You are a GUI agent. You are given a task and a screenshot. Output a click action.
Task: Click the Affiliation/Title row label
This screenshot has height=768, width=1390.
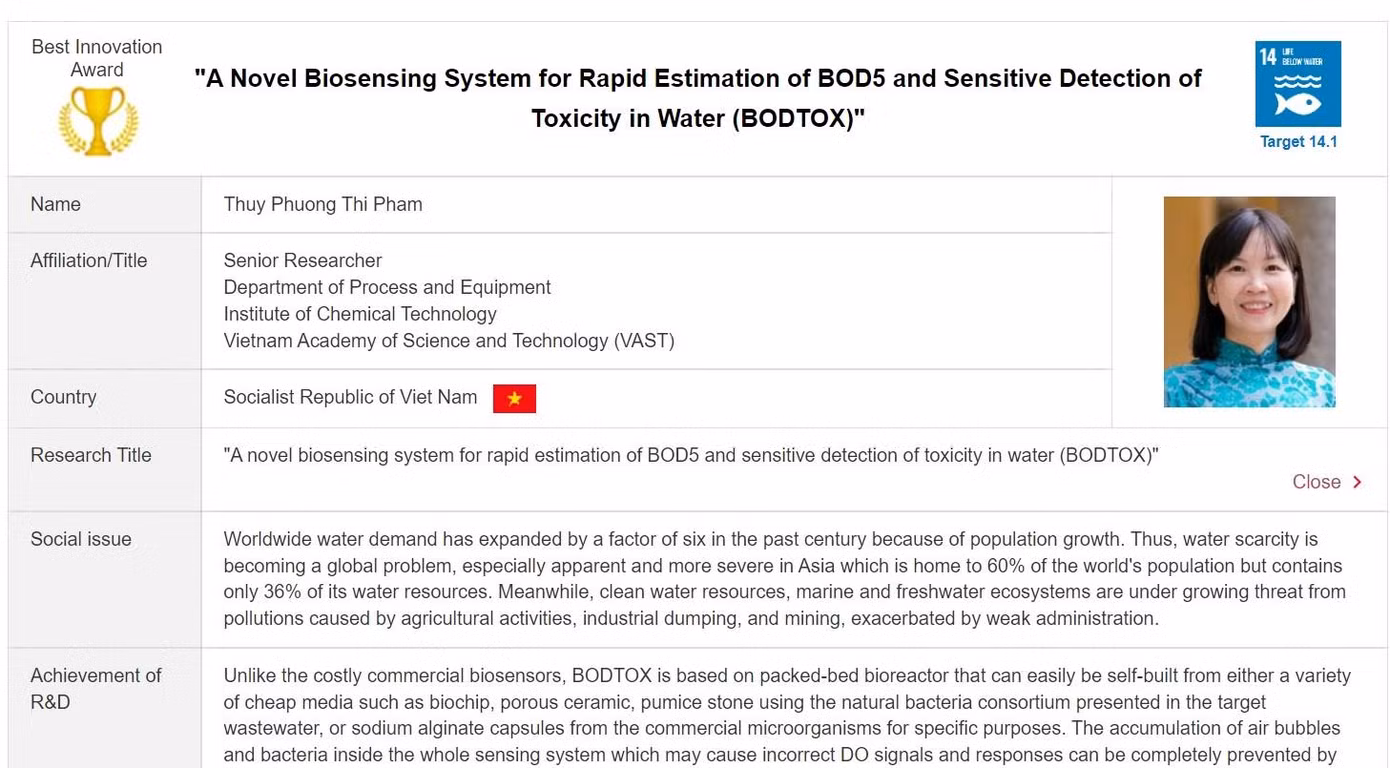coord(89,260)
